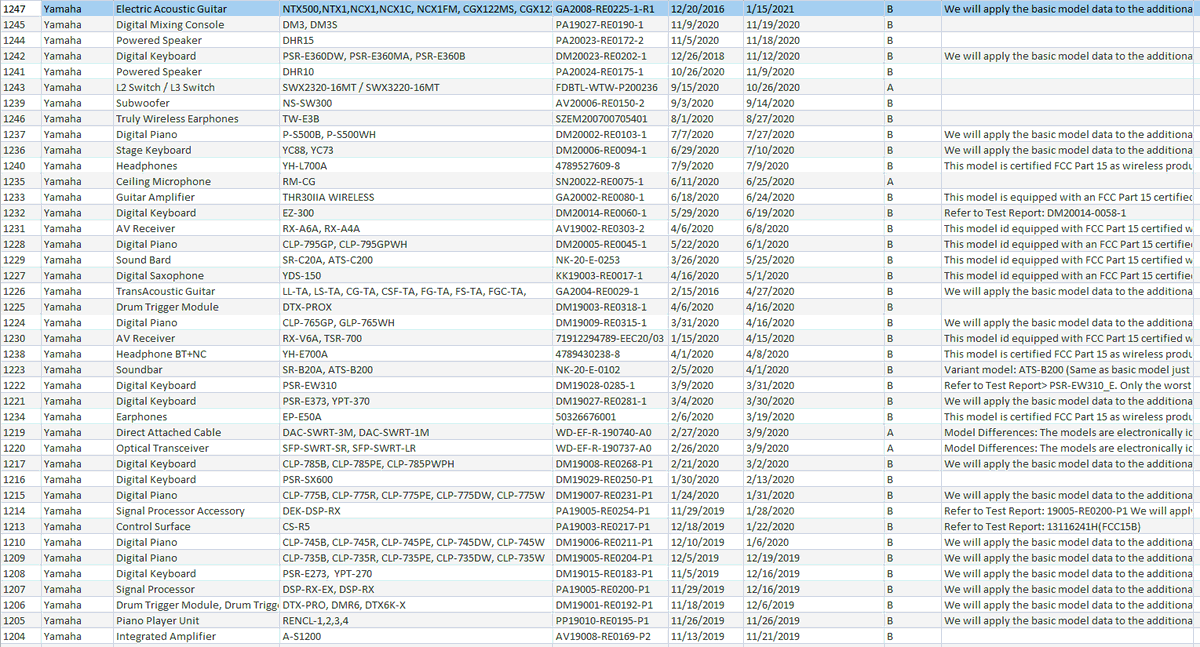Select row ID cell 1219
This screenshot has height=647, width=1200.
coord(20,432)
